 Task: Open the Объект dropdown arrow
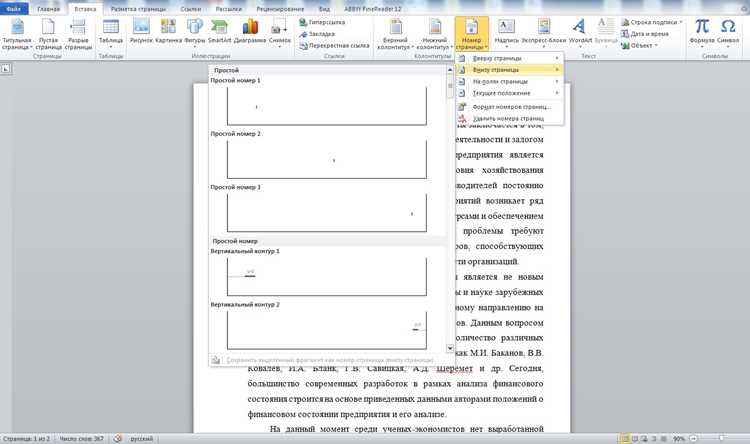(656, 46)
